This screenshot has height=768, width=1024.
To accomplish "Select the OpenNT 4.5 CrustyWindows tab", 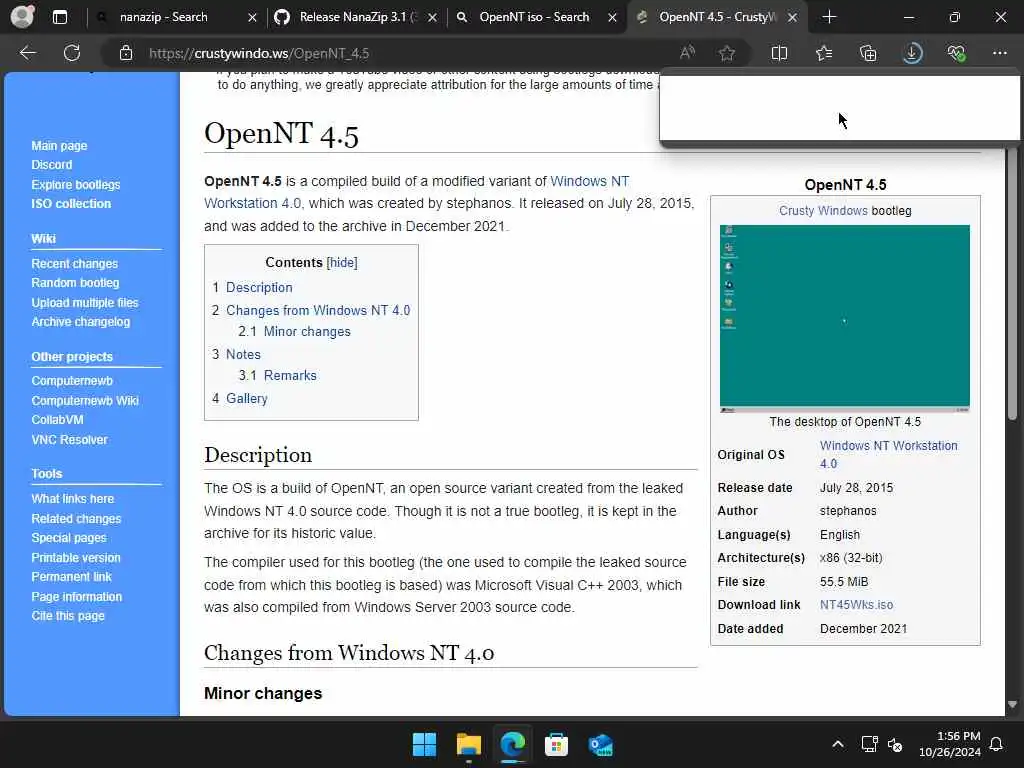I will [717, 17].
